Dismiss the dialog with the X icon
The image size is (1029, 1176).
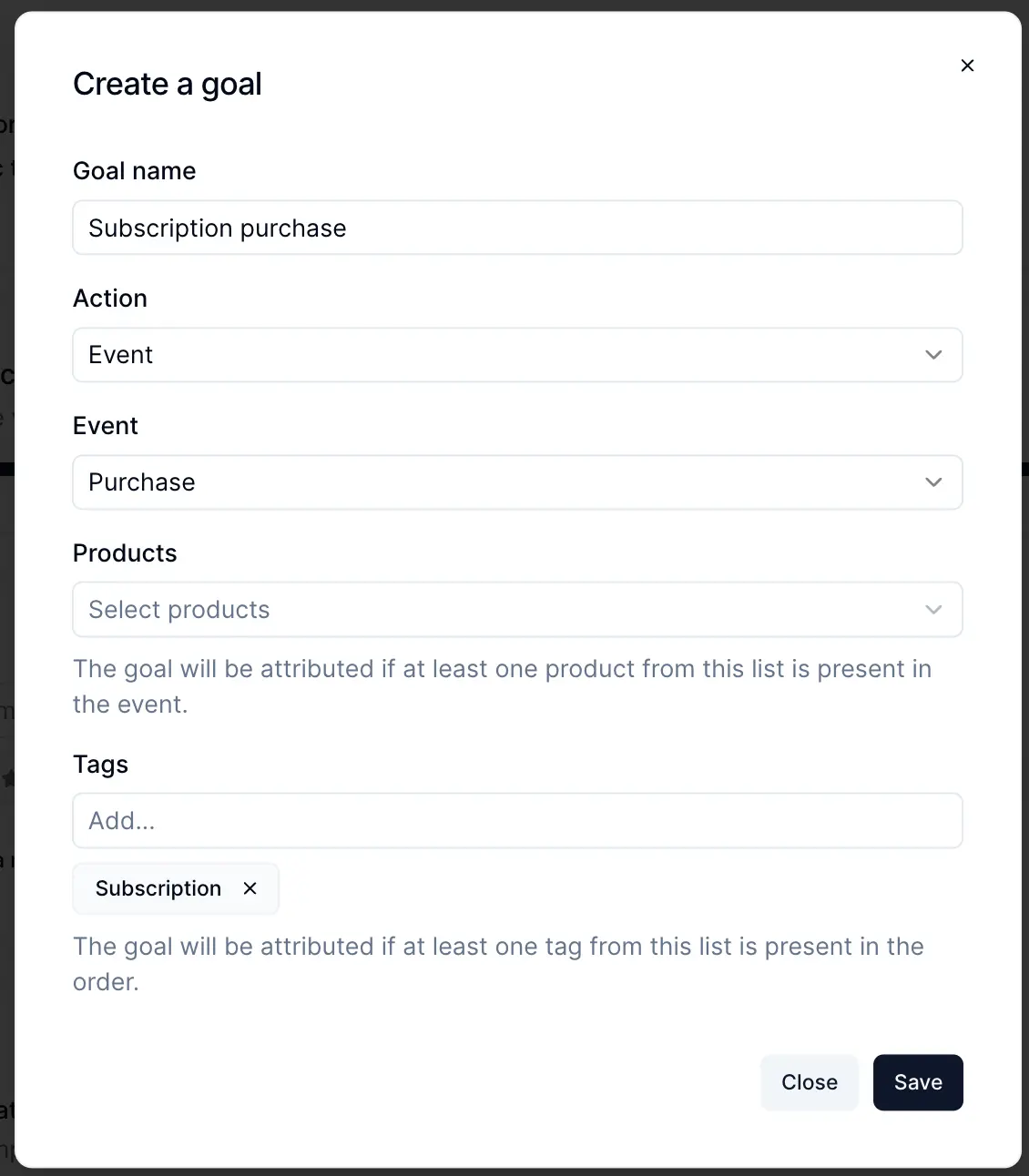click(967, 66)
